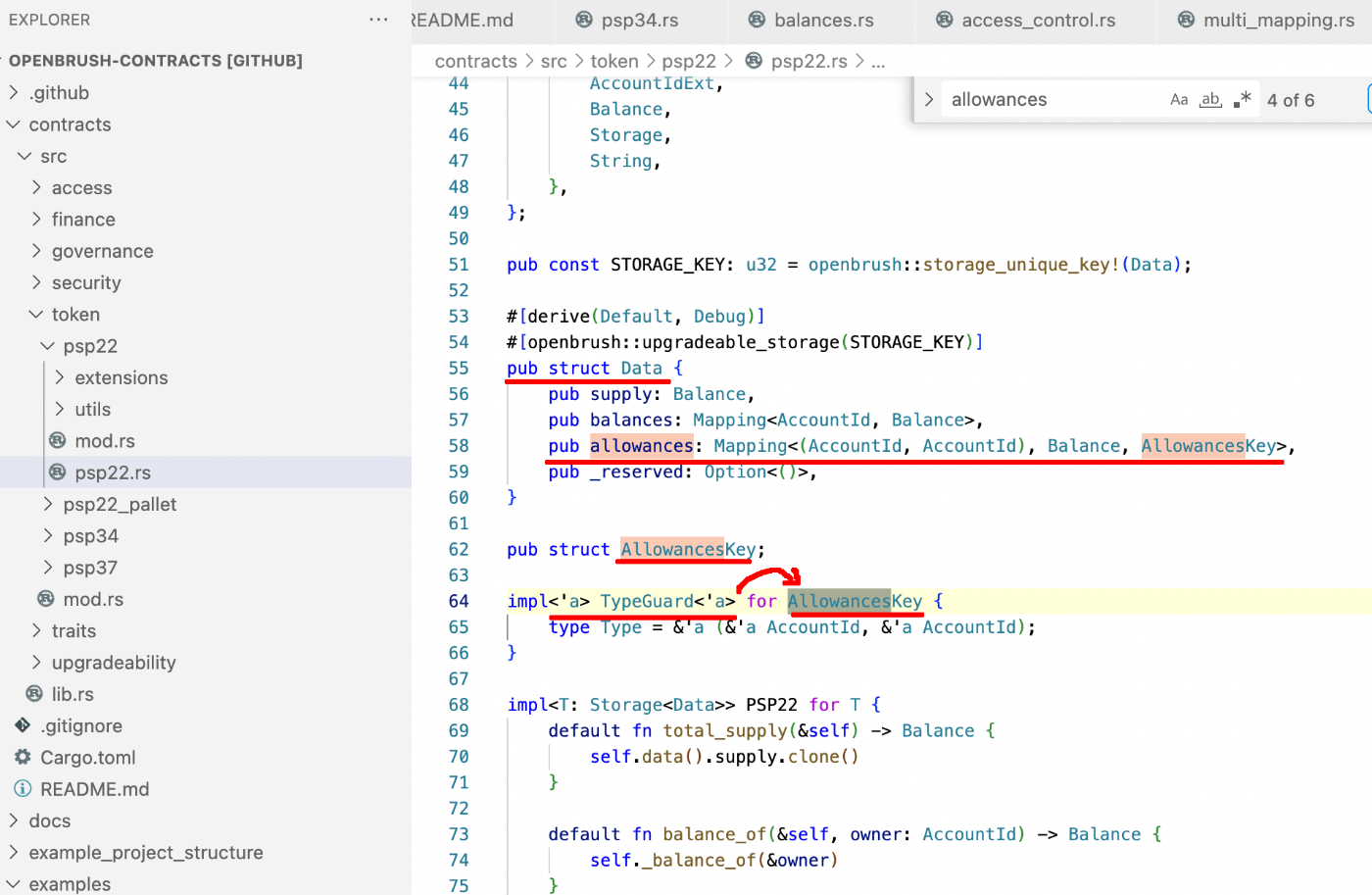The width and height of the screenshot is (1372, 895).
Task: Expand the utils folder
Action: point(60,409)
